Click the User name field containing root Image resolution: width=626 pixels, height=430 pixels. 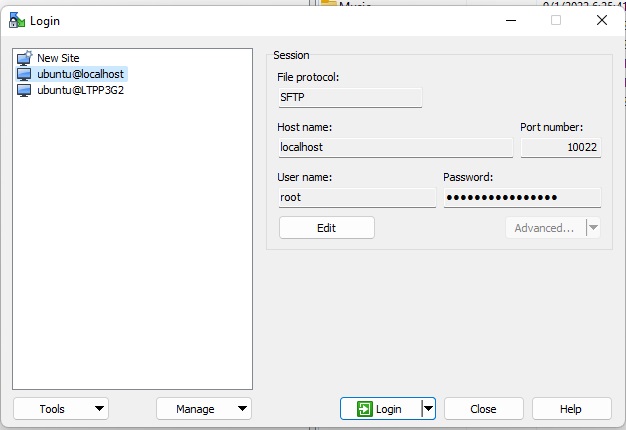pos(357,197)
